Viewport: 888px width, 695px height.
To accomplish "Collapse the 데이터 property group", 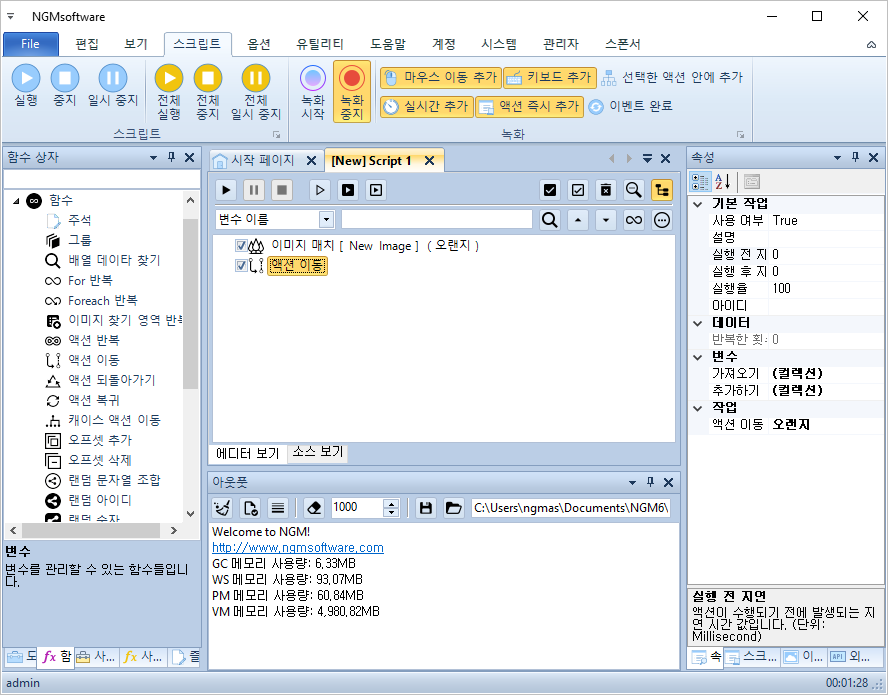I will (698, 323).
